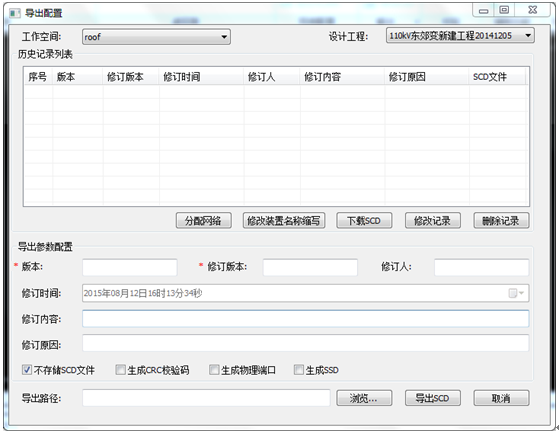Click the 导出SCD button

(x=432, y=398)
